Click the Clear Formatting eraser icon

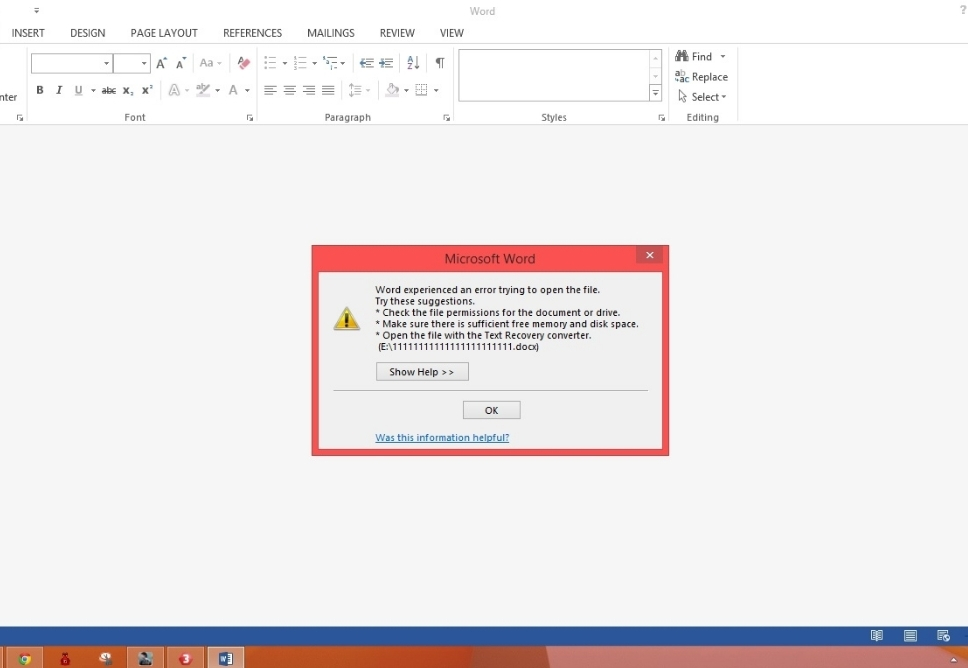(243, 63)
